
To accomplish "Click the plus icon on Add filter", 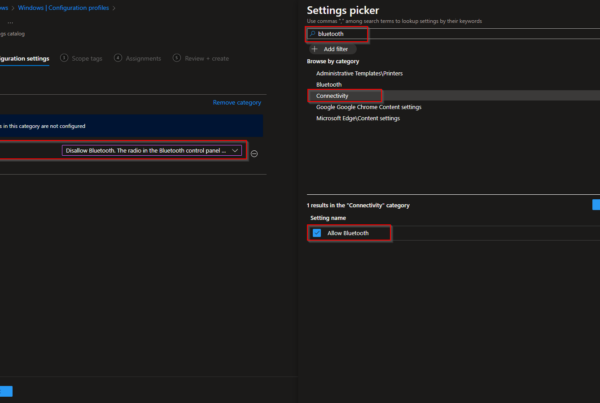I will [315, 48].
